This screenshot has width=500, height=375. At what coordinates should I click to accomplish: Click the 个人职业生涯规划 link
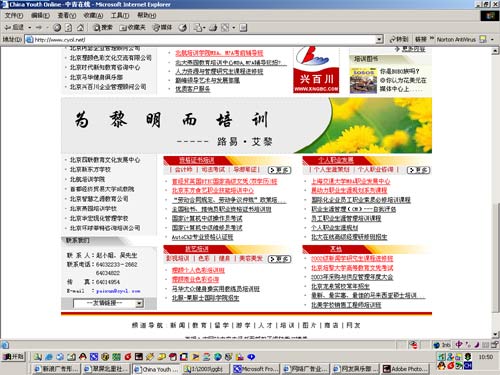[x=334, y=228]
